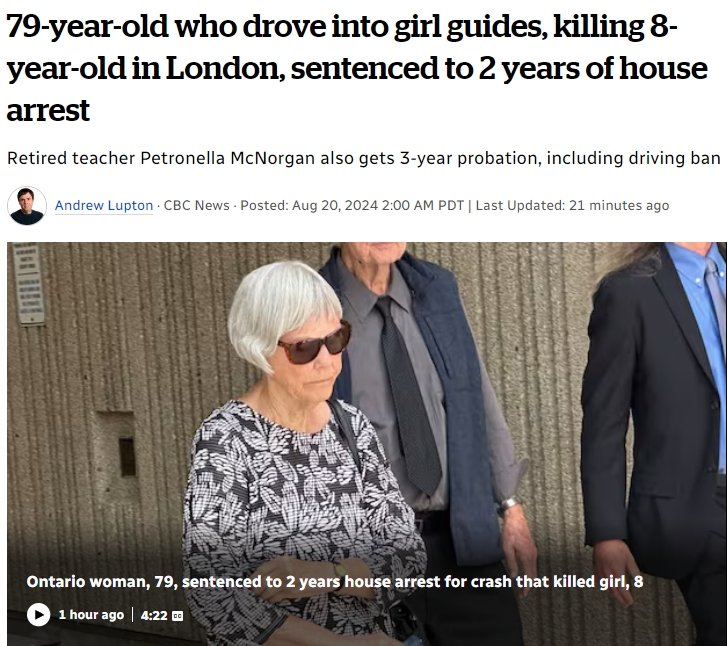Play the video with the play button
This screenshot has height=646, width=727.
pyautogui.click(x=38, y=615)
